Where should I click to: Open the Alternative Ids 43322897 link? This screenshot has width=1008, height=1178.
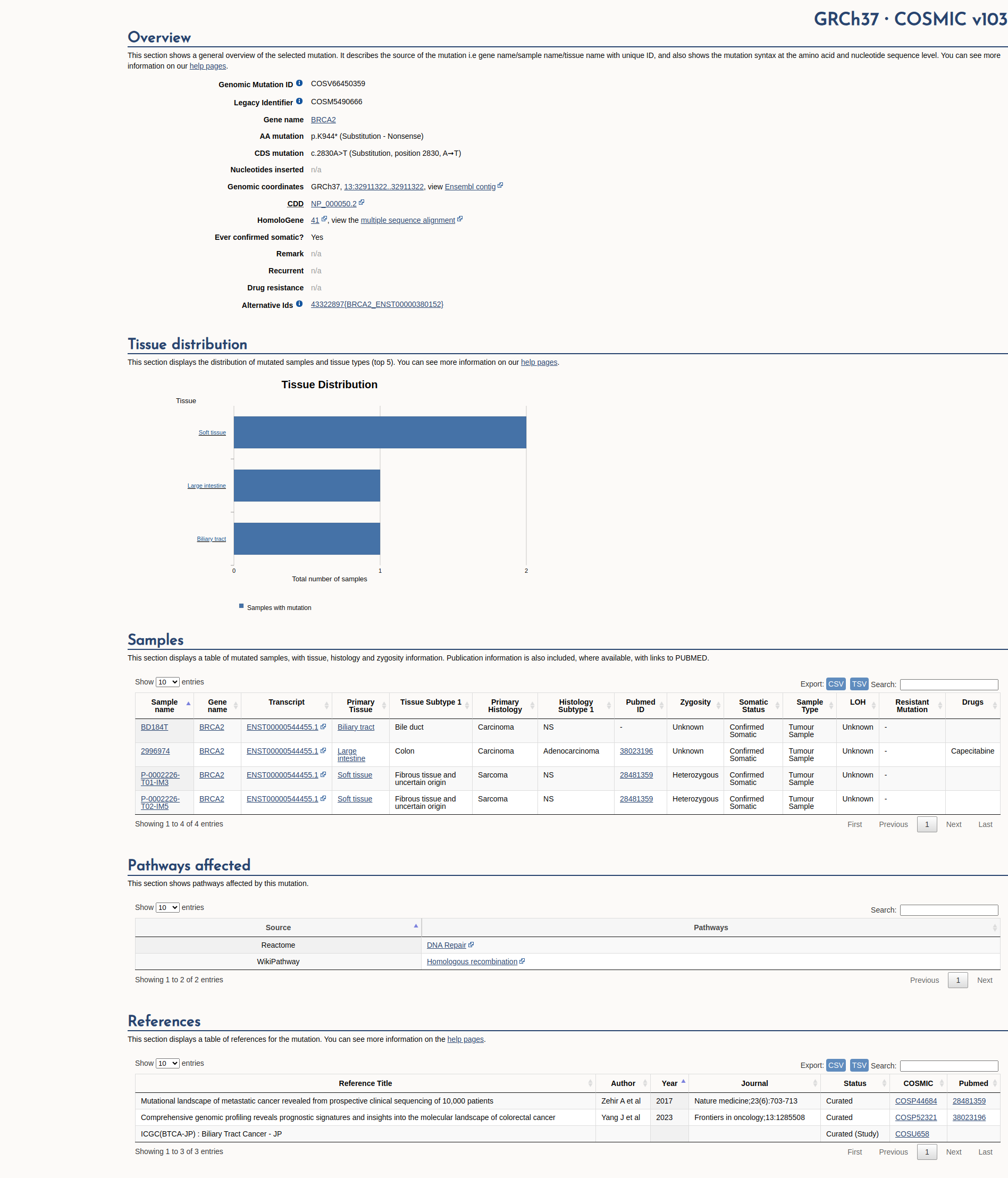(x=377, y=304)
